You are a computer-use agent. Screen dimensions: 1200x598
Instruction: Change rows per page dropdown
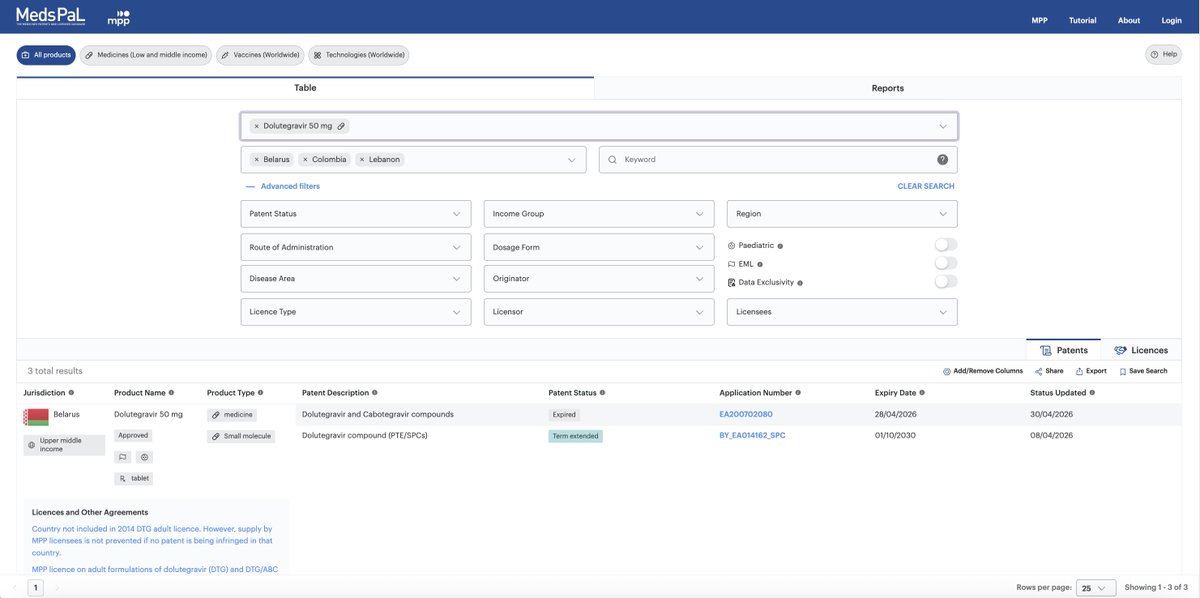(x=1097, y=588)
